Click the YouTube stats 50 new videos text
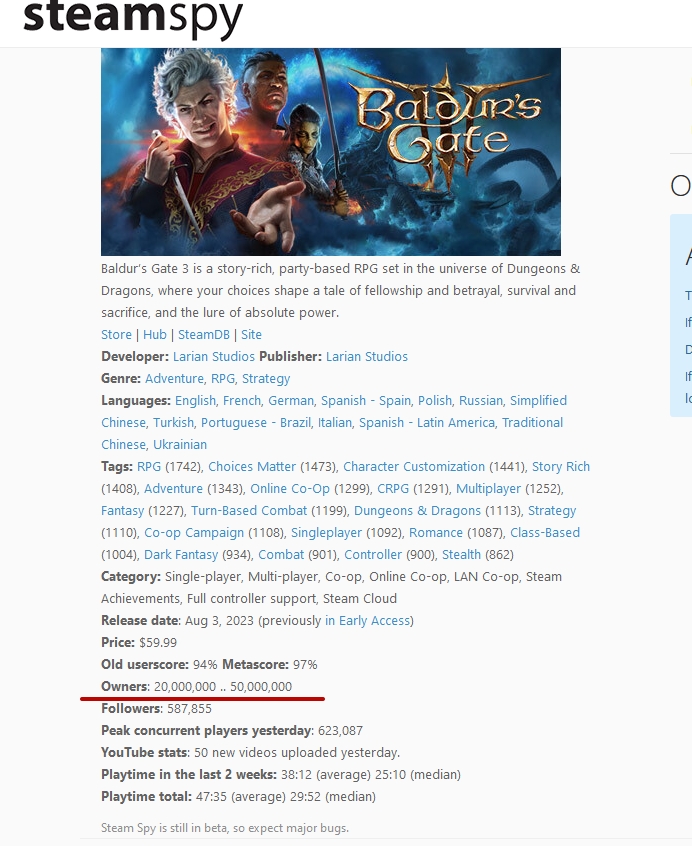Screen dimensions: 692x846 (x=297, y=753)
